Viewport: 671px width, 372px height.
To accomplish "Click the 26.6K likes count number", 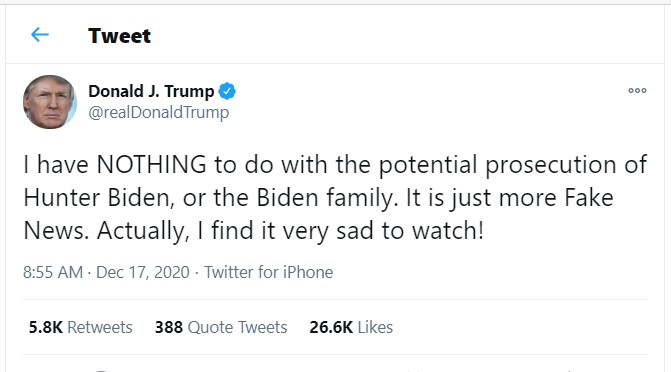I will pos(331,327).
